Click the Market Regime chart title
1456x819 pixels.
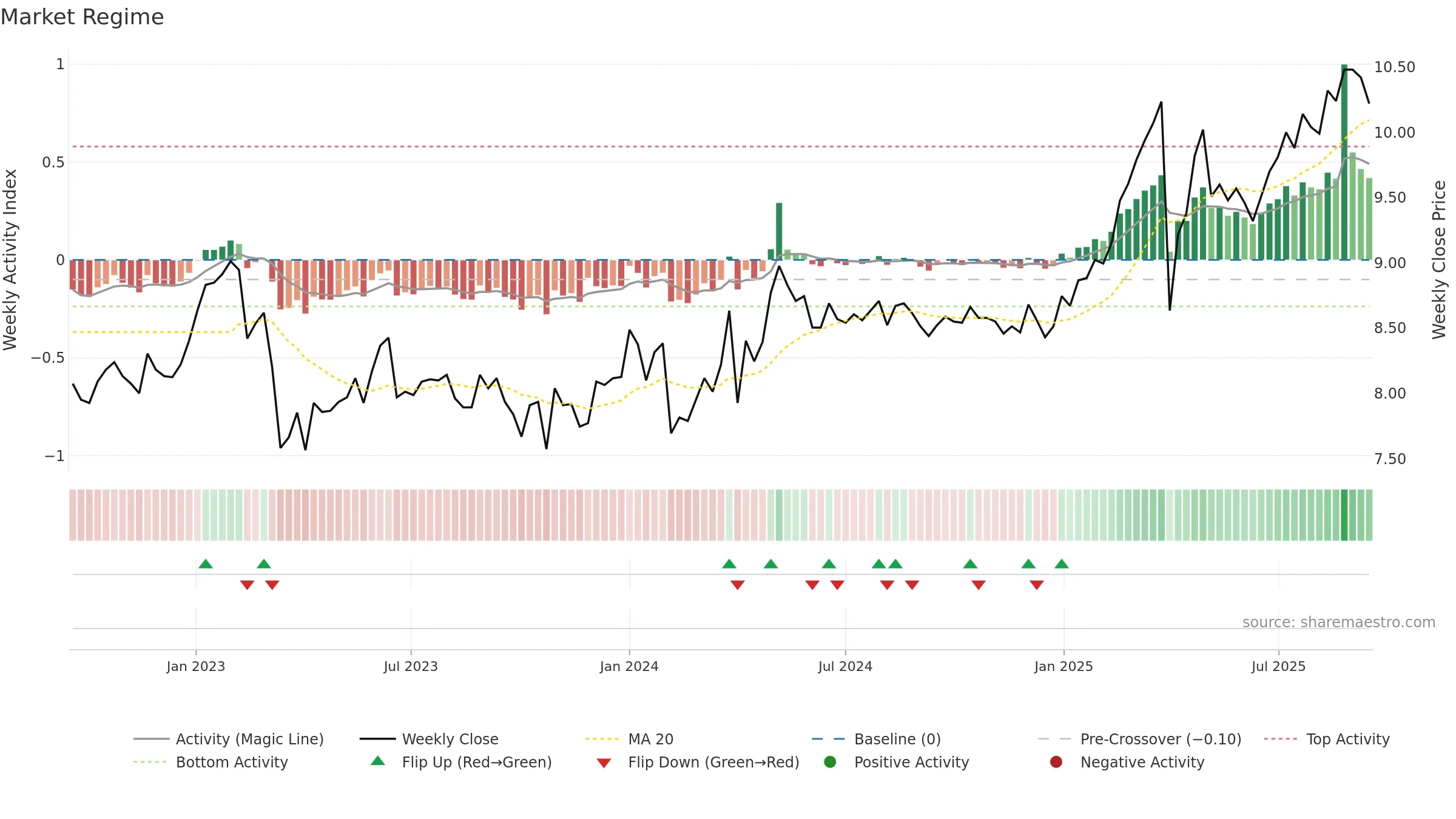pos(82,17)
